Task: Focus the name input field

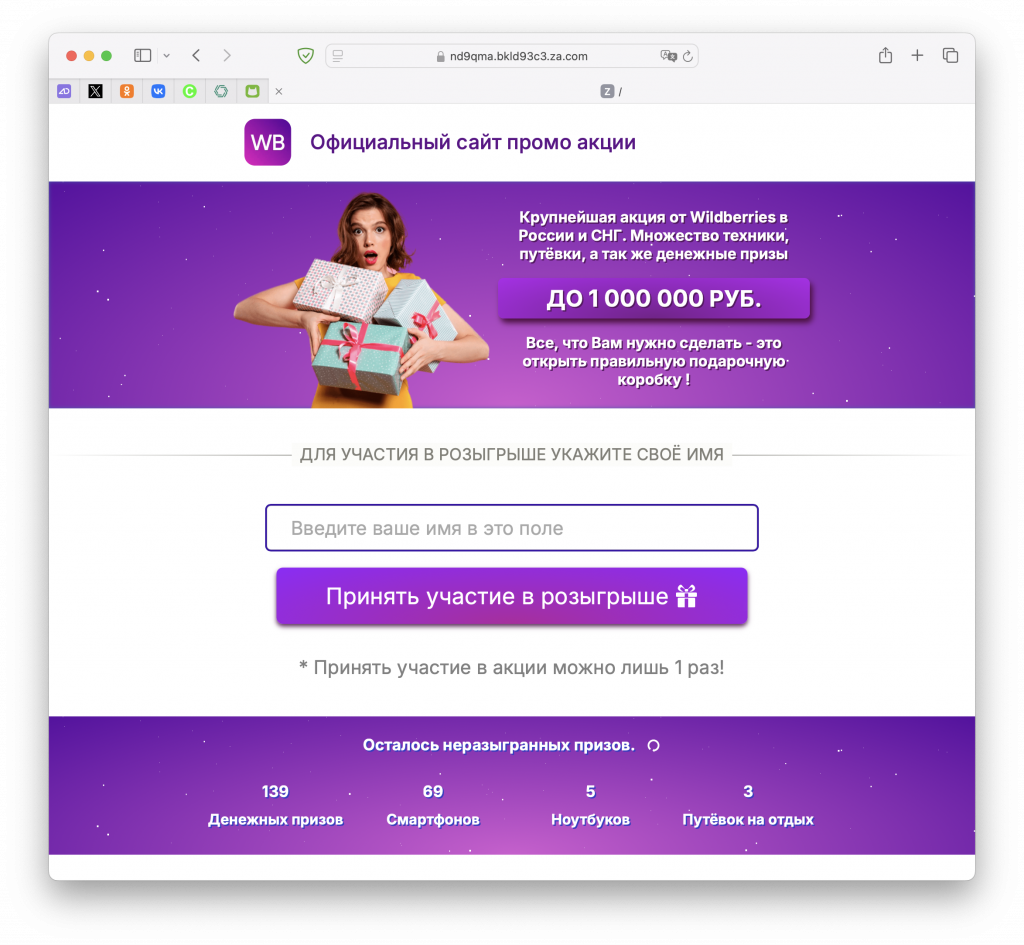Action: (511, 528)
